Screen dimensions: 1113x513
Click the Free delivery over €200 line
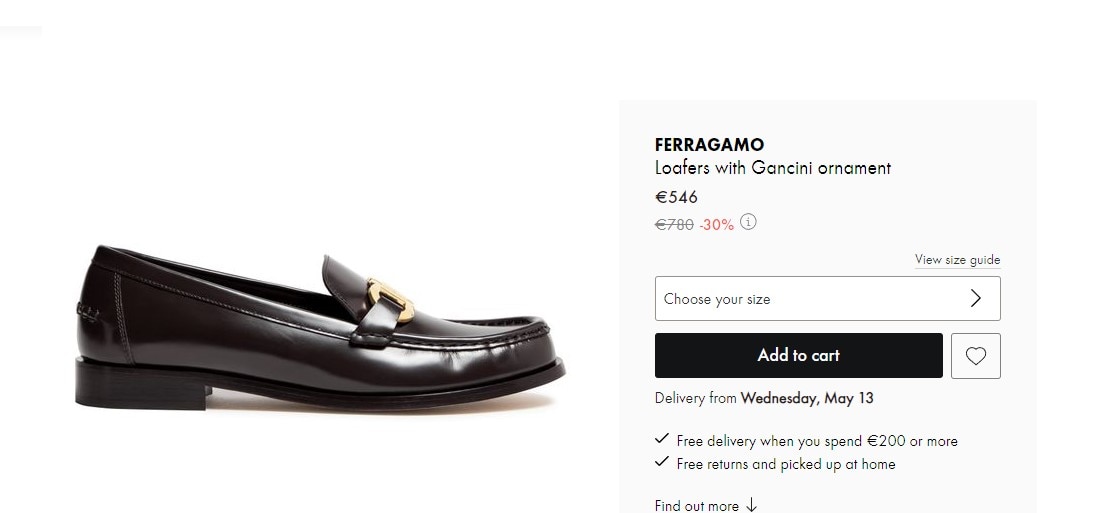(x=817, y=441)
